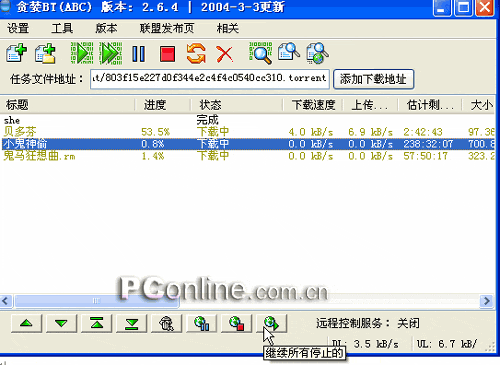Click the 53.5% progress value
The height and width of the screenshot is (365, 500).
[155, 132]
